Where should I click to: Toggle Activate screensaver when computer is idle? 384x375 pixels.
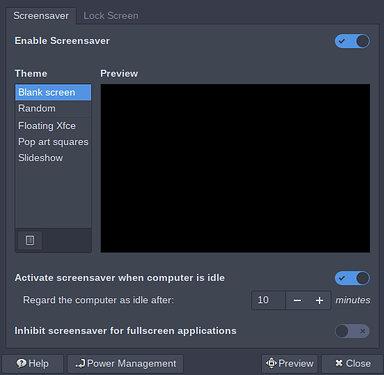[352, 278]
